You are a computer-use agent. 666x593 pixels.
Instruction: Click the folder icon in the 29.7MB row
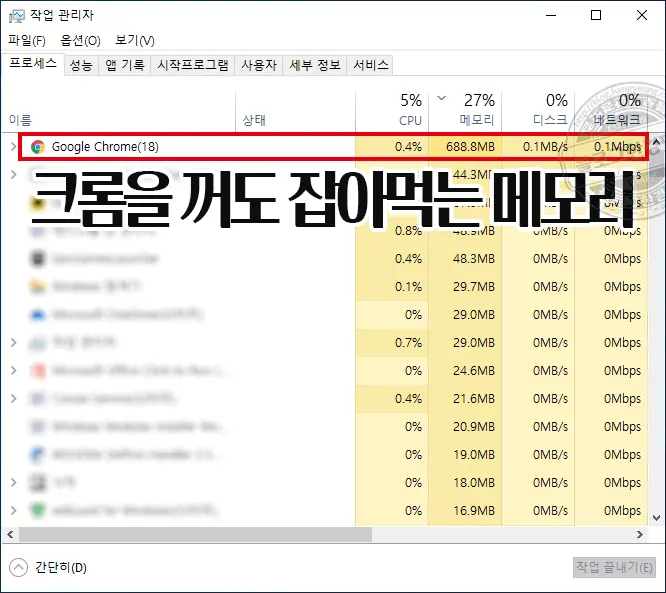pyautogui.click(x=38, y=287)
